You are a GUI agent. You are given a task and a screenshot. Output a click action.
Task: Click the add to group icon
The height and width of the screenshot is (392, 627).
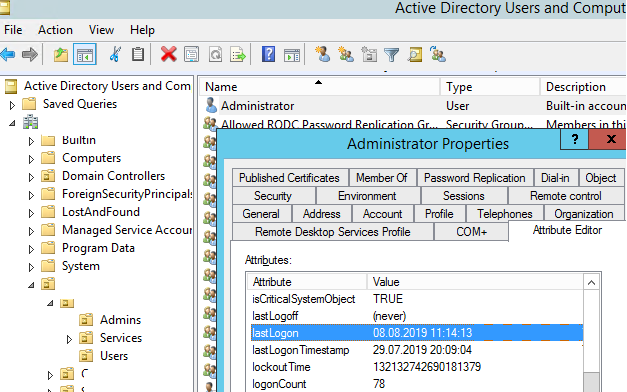(x=438, y=54)
